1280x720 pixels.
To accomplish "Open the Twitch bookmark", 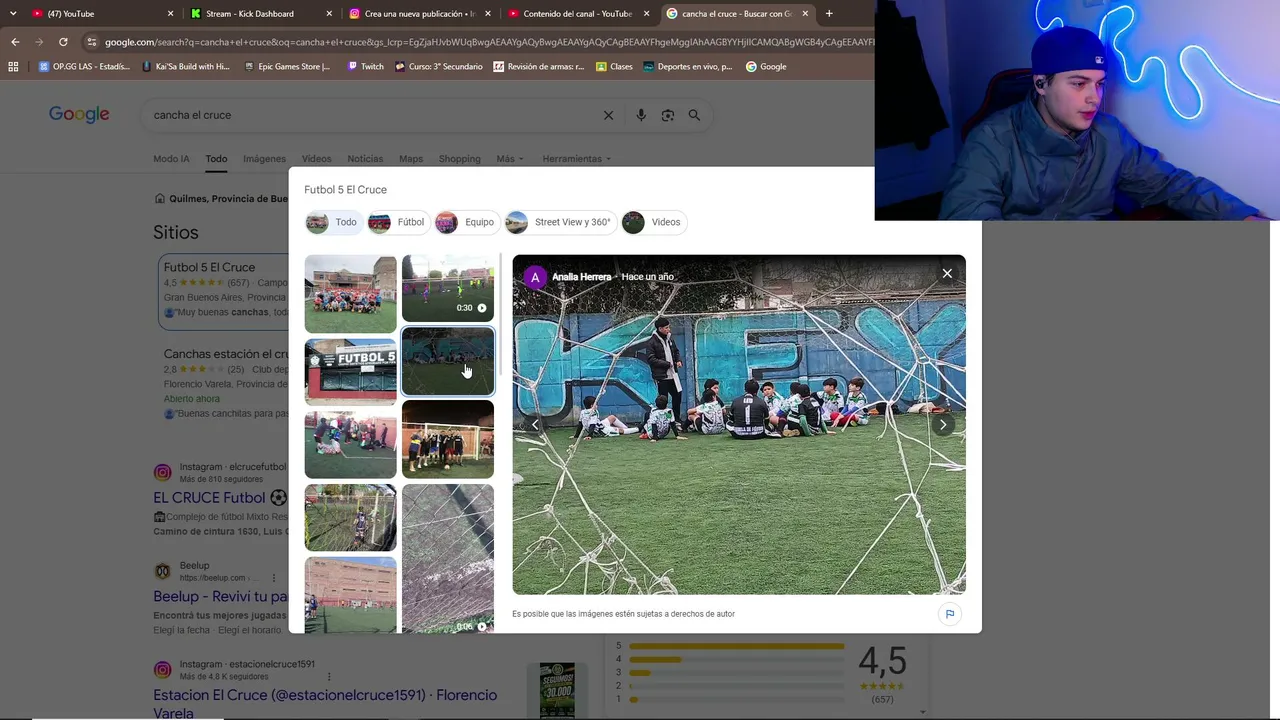I will pos(365,67).
